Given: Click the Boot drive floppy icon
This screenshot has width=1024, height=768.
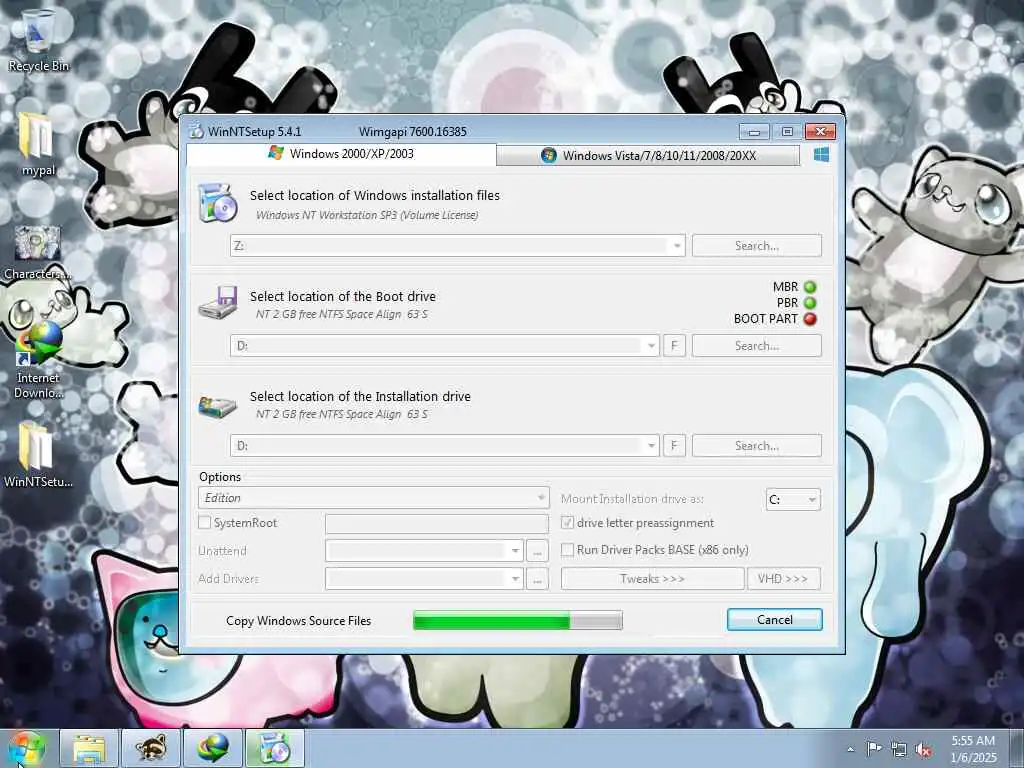Looking at the screenshot, I should [x=218, y=302].
